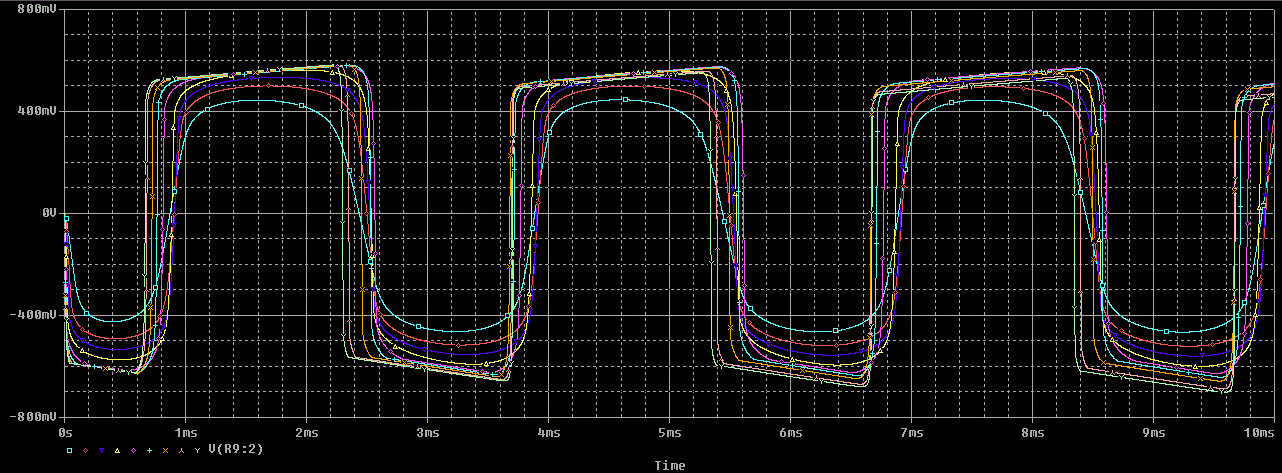Image resolution: width=1282 pixels, height=473 pixels.
Task: Click the cyan square legend marker
Action: point(70,450)
